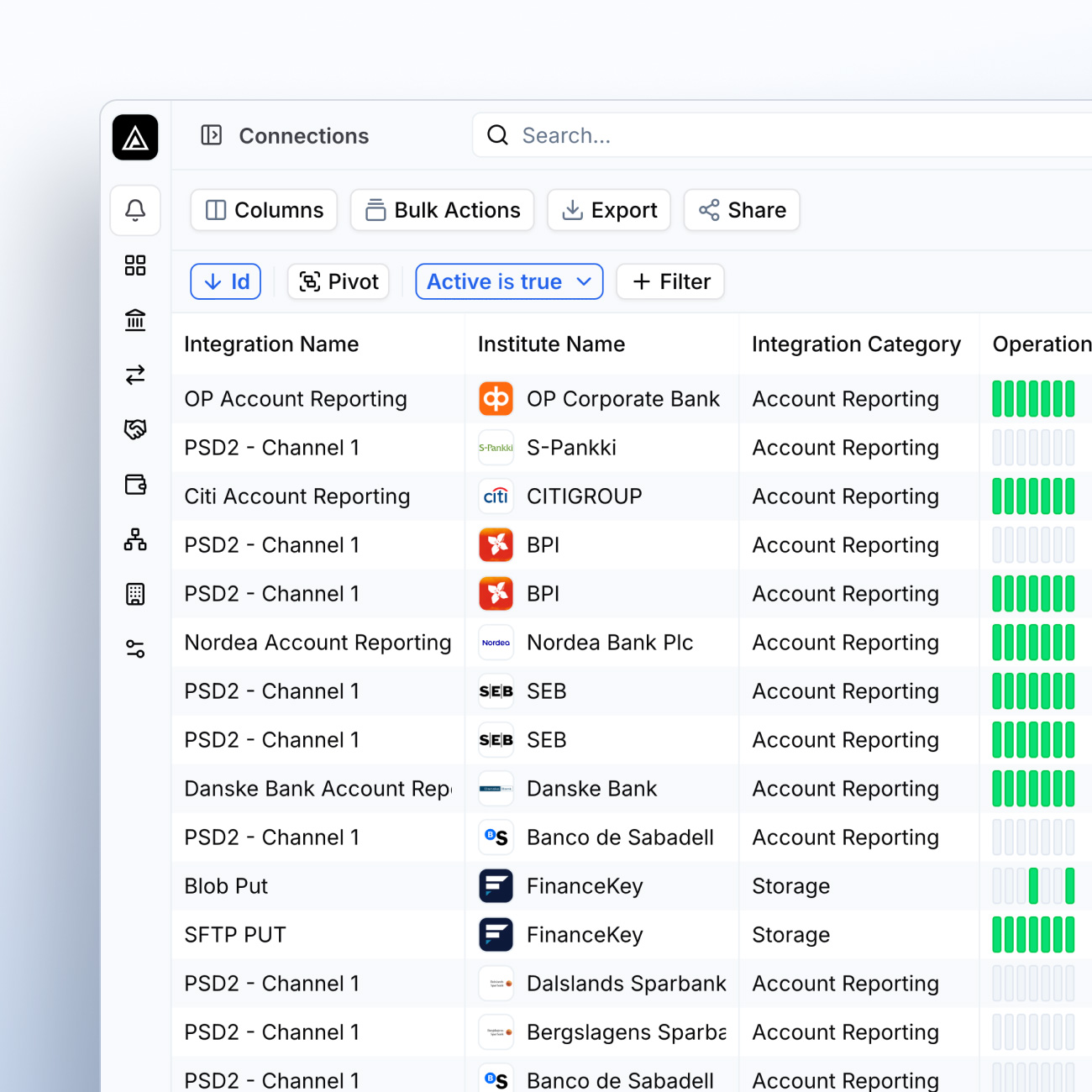Open the transfers arrows sidebar icon

click(135, 375)
